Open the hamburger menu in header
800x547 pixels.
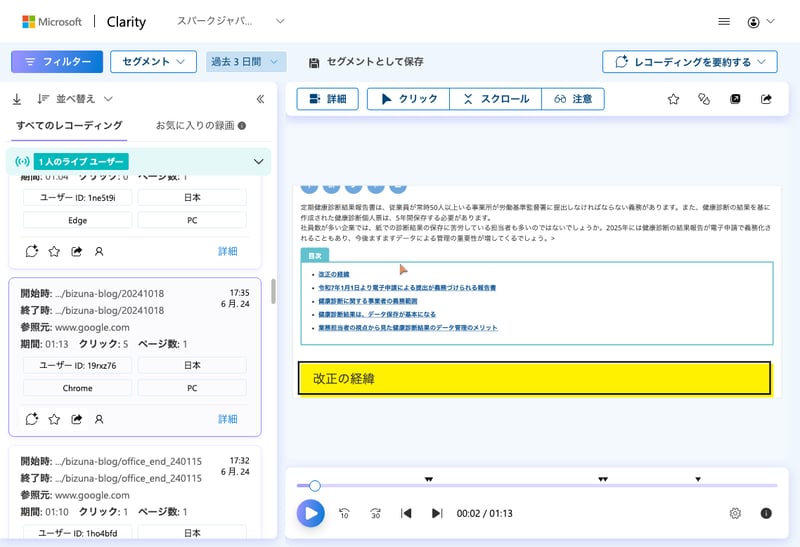[x=723, y=21]
